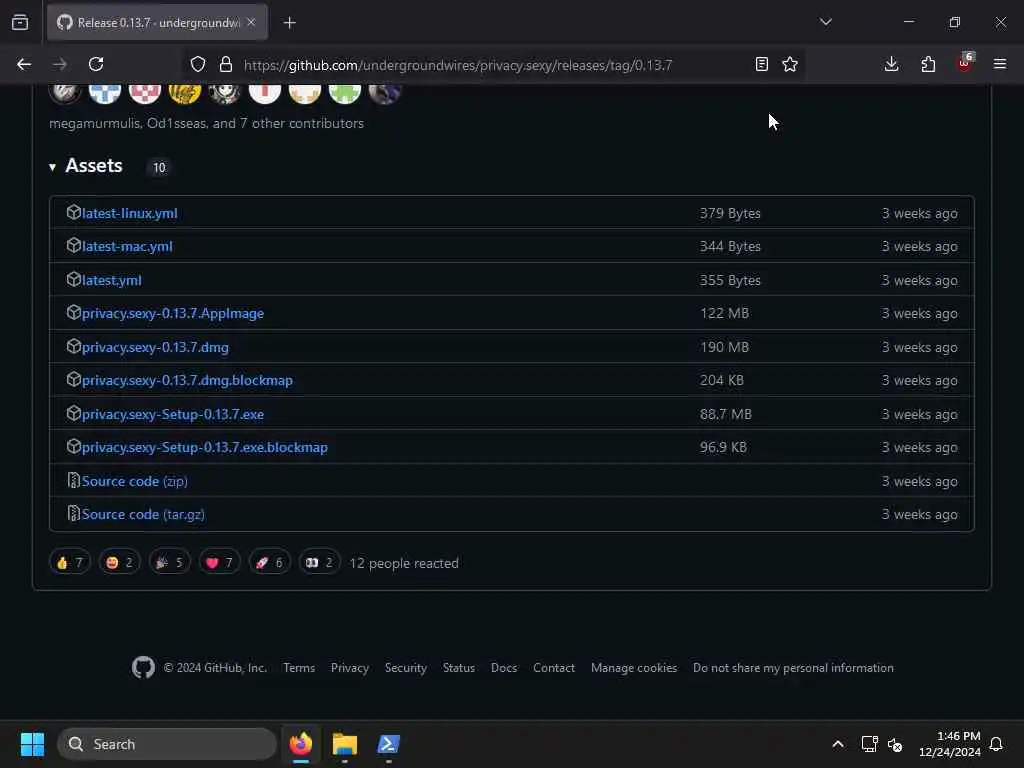Open Firefox application menu

click(1000, 64)
